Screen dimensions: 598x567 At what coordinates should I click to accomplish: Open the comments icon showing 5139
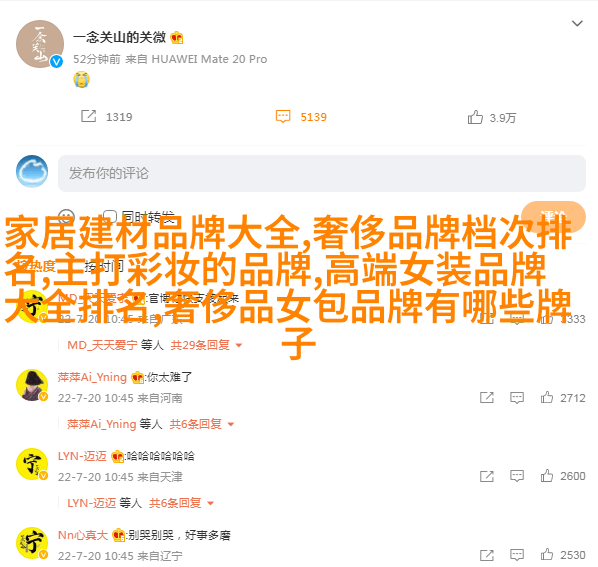[x=283, y=117]
